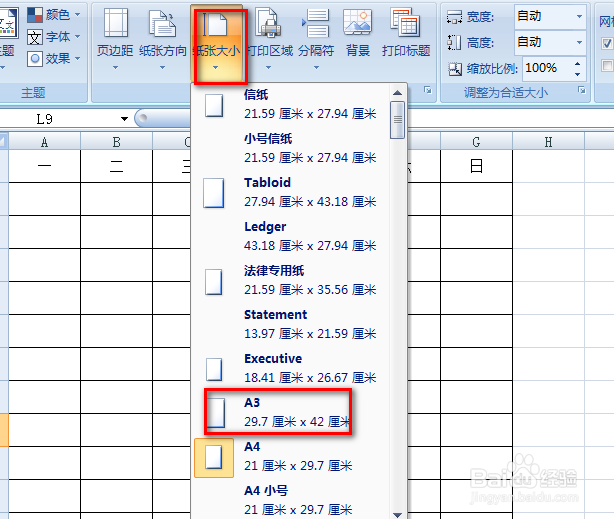This screenshot has height=519, width=614.
Task: Click the 背景 background icon
Action: 358,22
